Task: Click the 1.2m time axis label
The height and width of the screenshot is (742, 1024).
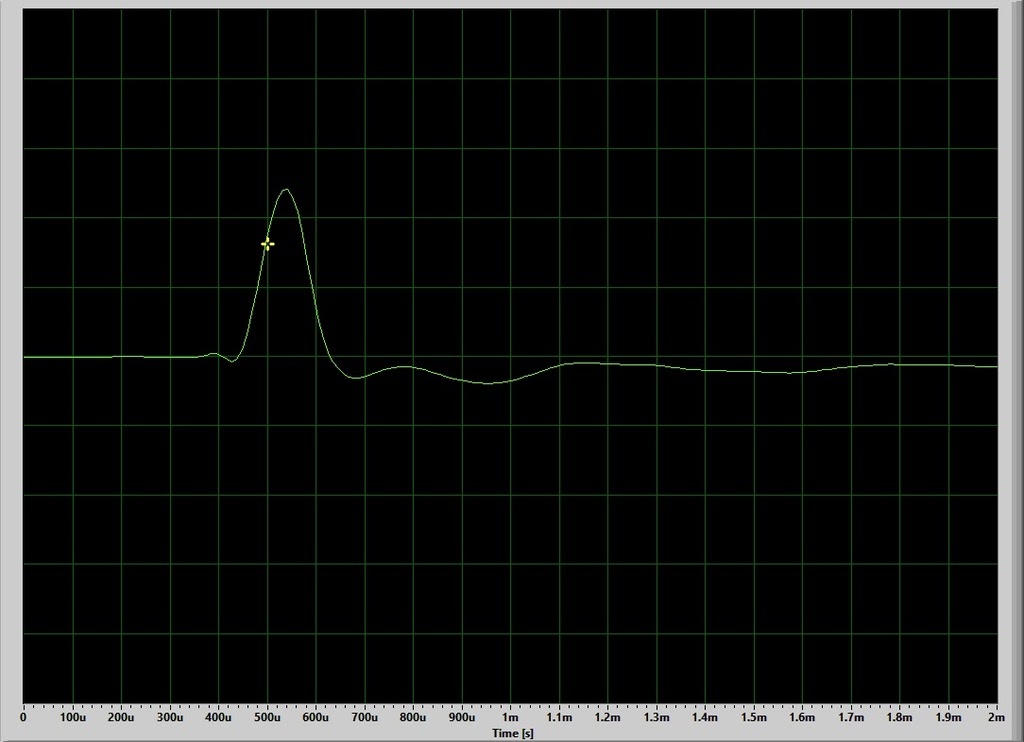Action: [607, 717]
